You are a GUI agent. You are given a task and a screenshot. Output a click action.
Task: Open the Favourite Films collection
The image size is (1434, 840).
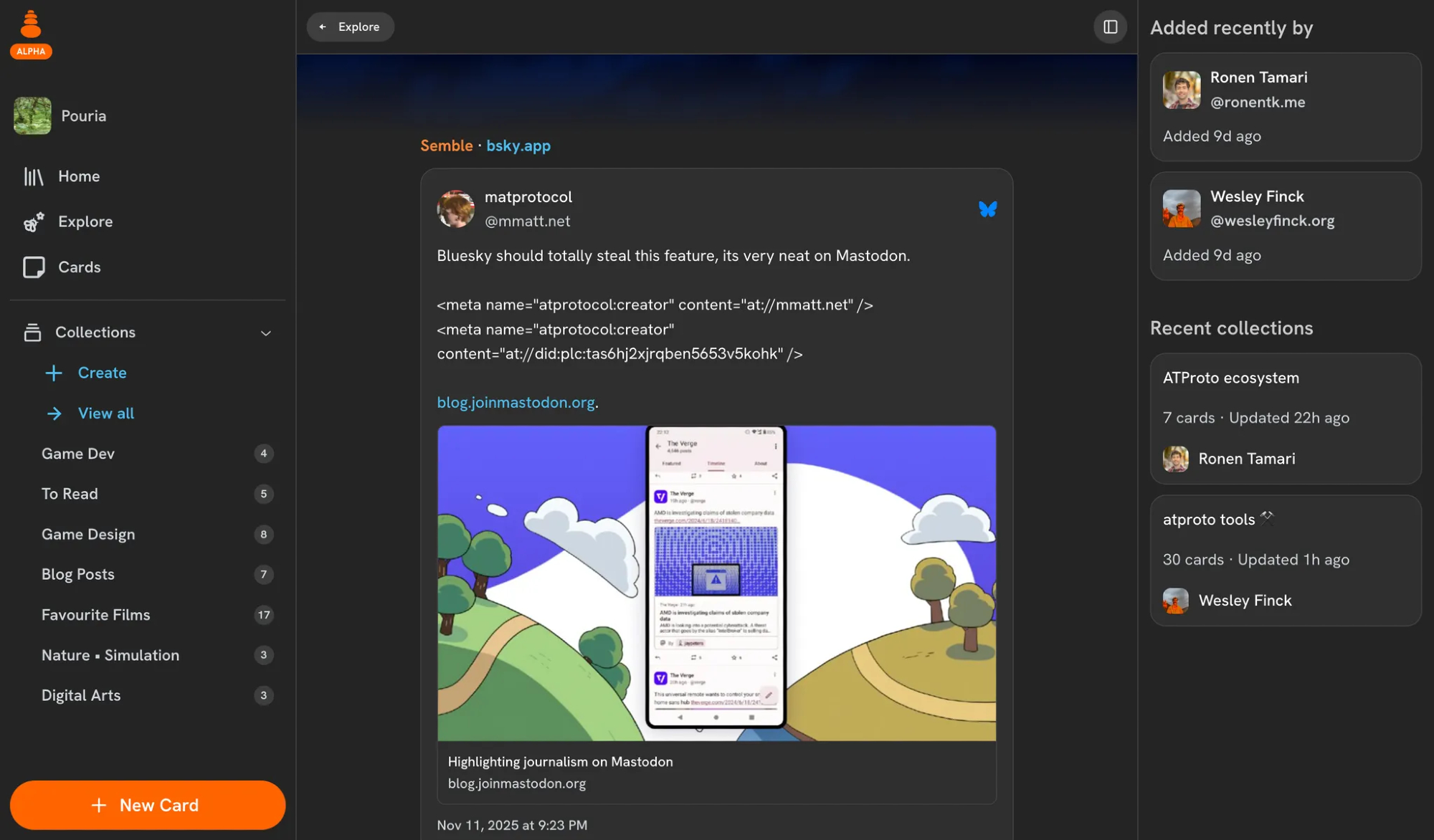pyautogui.click(x=96, y=615)
